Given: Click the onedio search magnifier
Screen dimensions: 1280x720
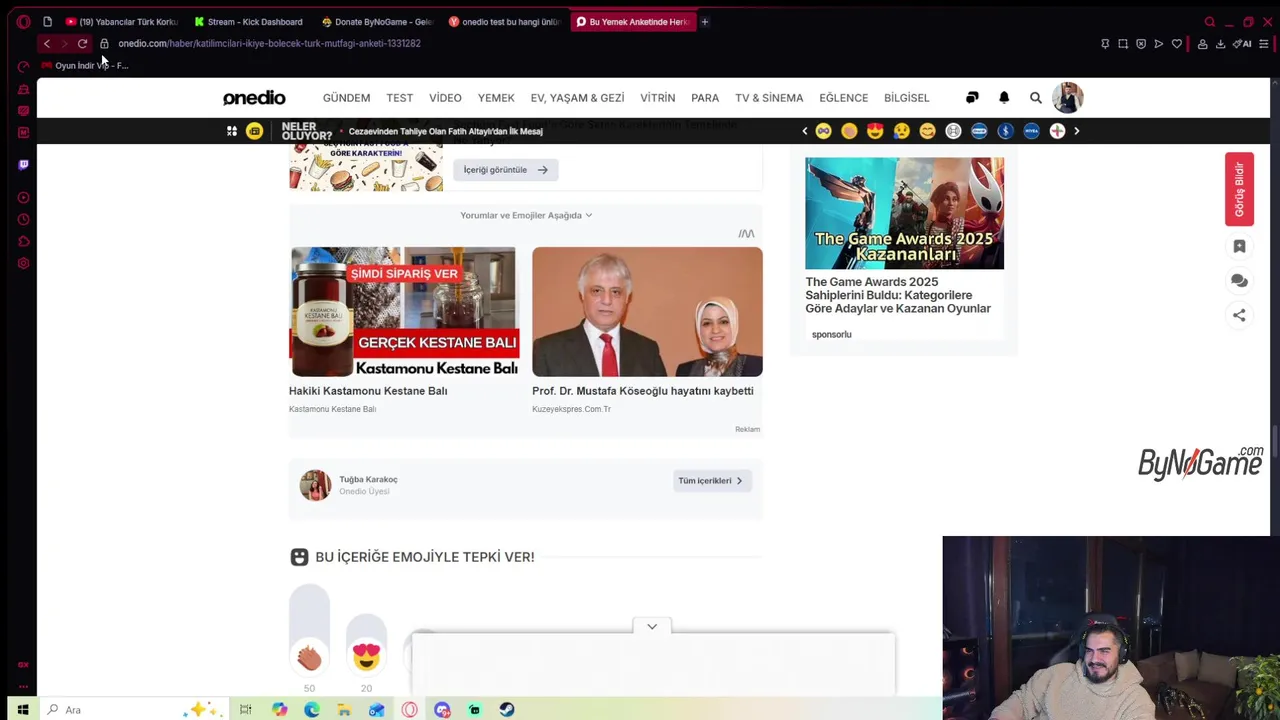Looking at the screenshot, I should tap(1036, 98).
